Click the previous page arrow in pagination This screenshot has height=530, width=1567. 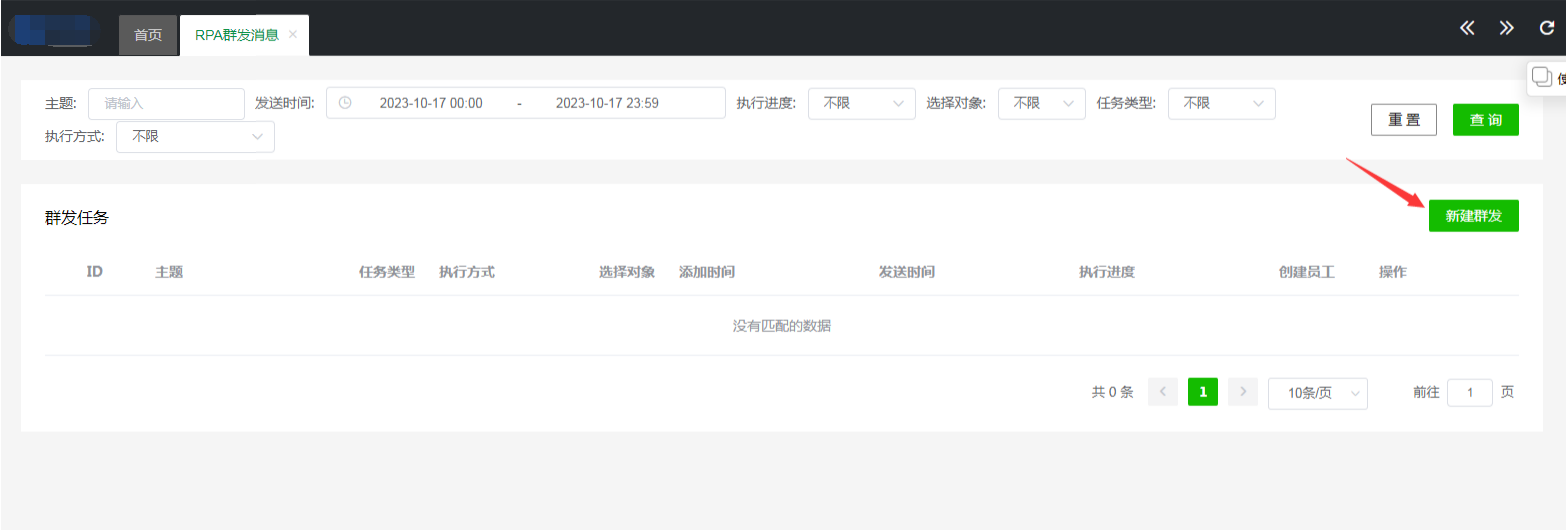click(1162, 392)
